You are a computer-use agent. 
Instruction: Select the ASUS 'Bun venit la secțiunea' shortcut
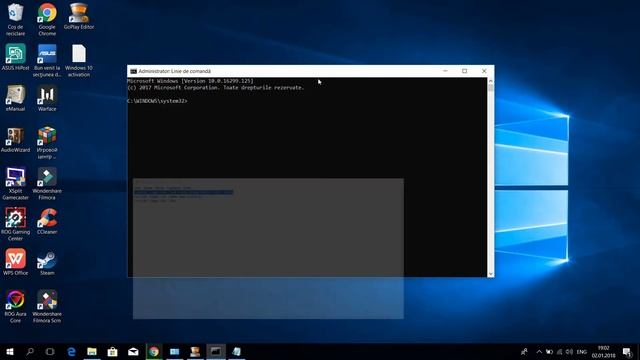(47, 61)
